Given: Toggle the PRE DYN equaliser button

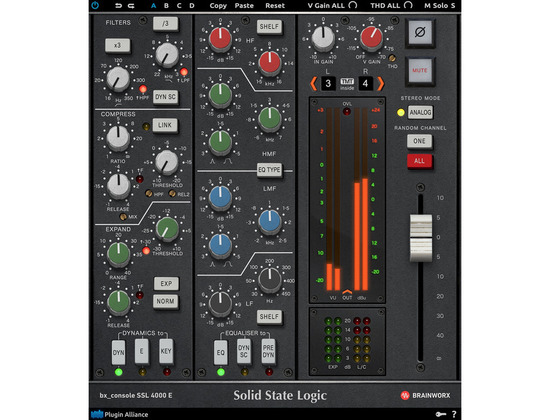Looking at the screenshot, I should (x=268, y=352).
